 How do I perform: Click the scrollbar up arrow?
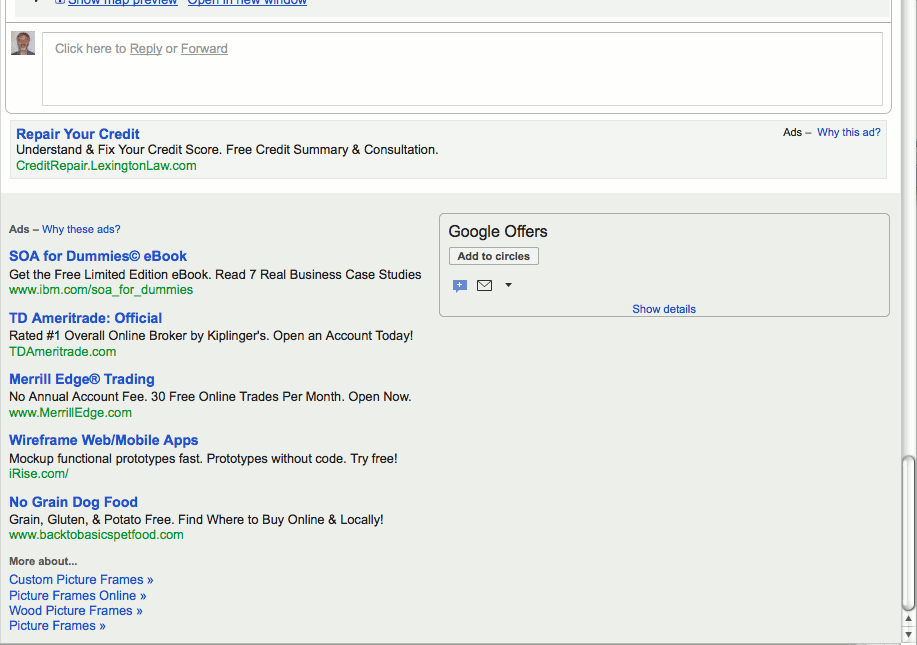[908, 619]
